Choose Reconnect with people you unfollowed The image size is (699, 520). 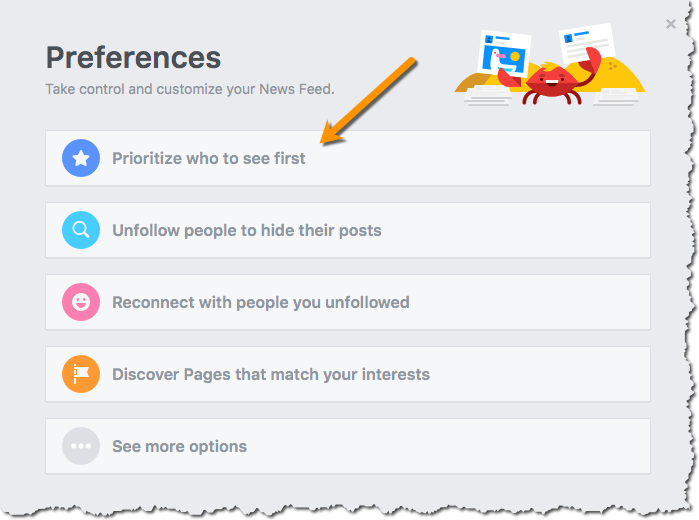[x=261, y=302]
